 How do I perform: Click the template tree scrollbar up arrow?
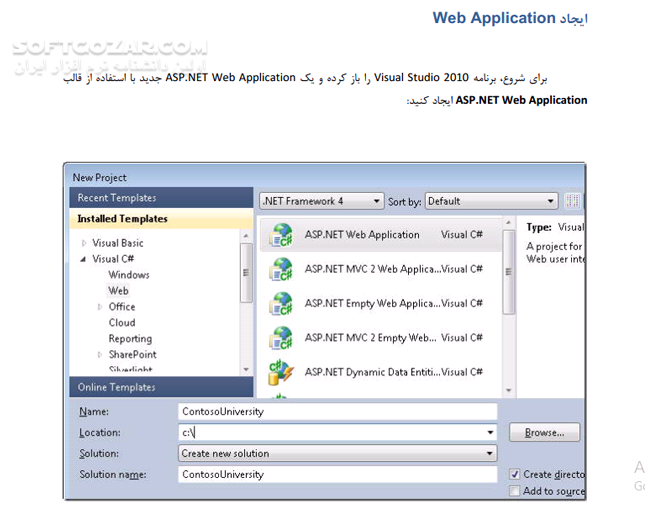246,236
